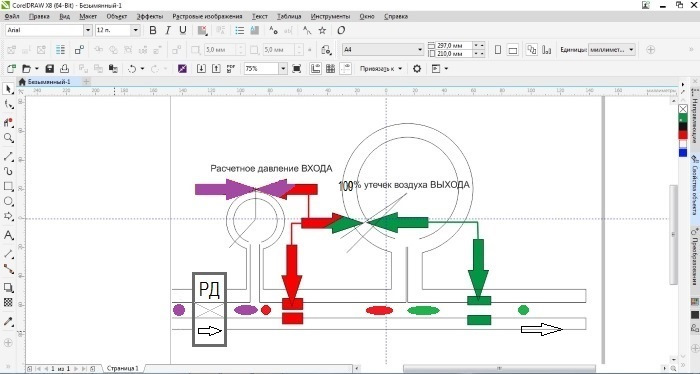Click the Undo arrow icon
The width and height of the screenshot is (700, 374).
(x=132, y=69)
